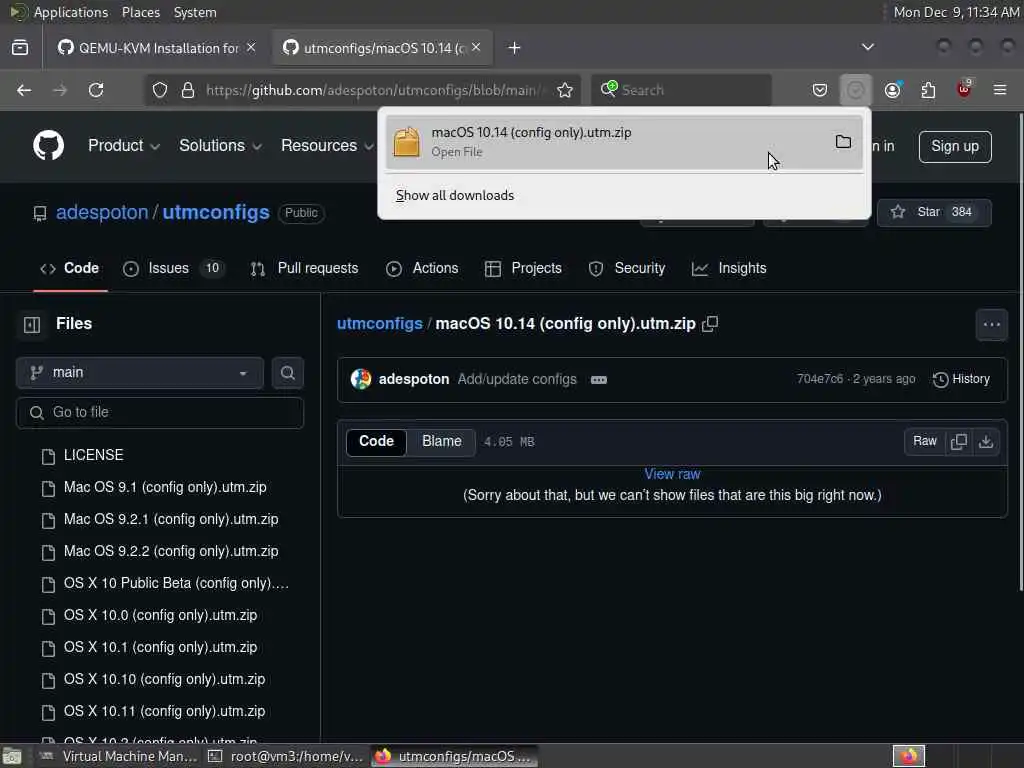Viewport: 1024px width, 768px height.
Task: List all tabs dropdown arrow
Action: [867, 47]
